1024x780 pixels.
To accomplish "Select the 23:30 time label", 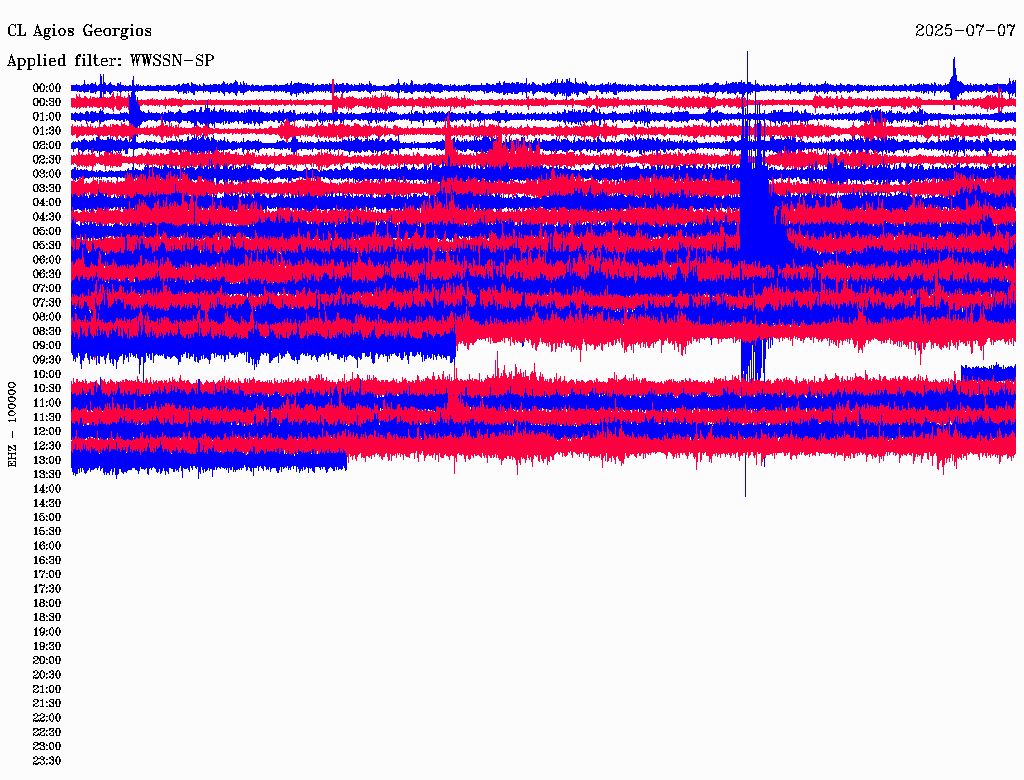I will [x=47, y=761].
